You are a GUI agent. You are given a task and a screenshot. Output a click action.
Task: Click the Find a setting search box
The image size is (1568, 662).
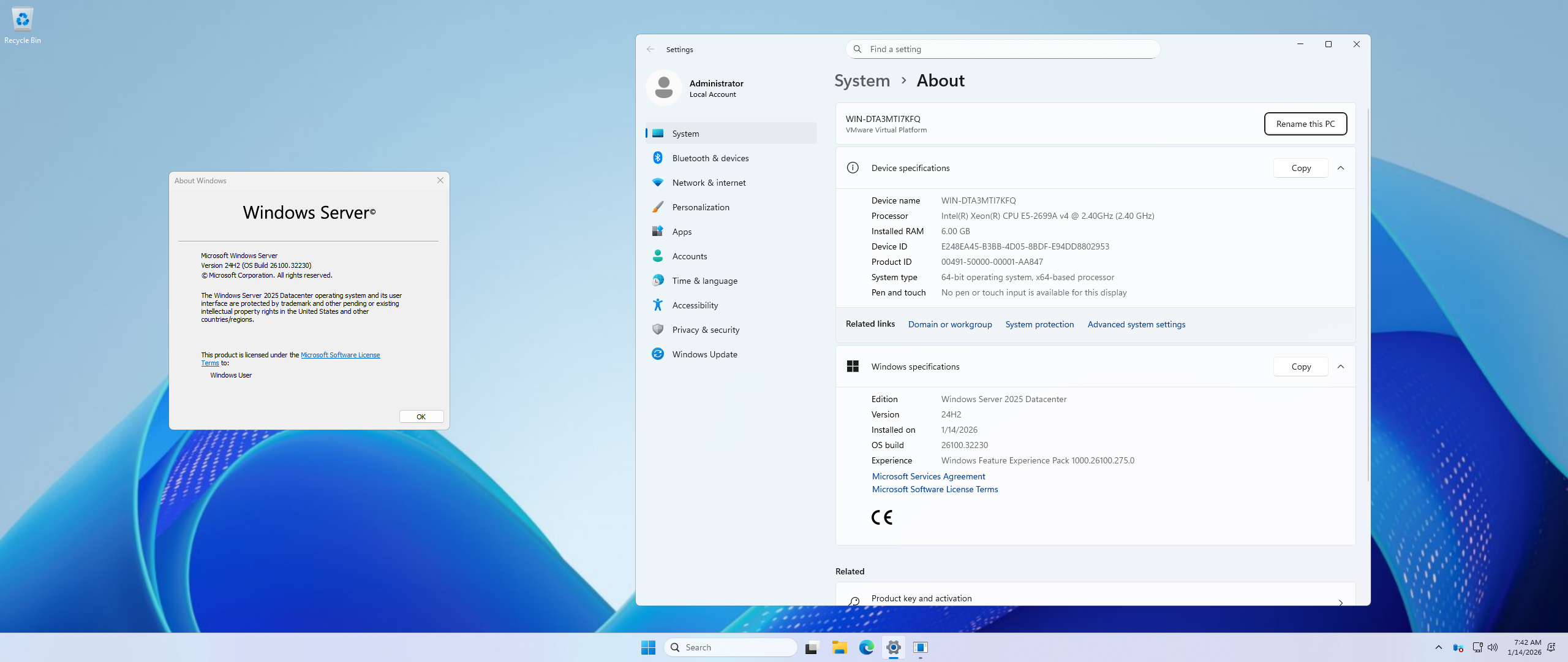(x=1011, y=49)
